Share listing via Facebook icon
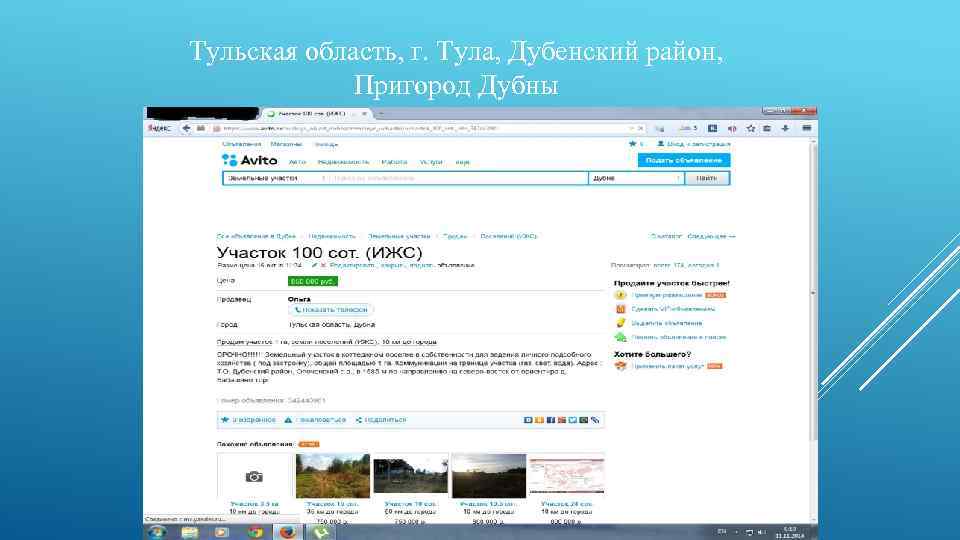This screenshot has height=540, width=960. (x=550, y=420)
